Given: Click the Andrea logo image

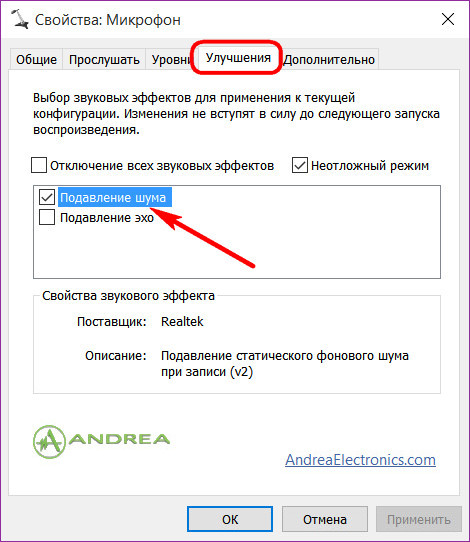Looking at the screenshot, I should click(x=101, y=441).
